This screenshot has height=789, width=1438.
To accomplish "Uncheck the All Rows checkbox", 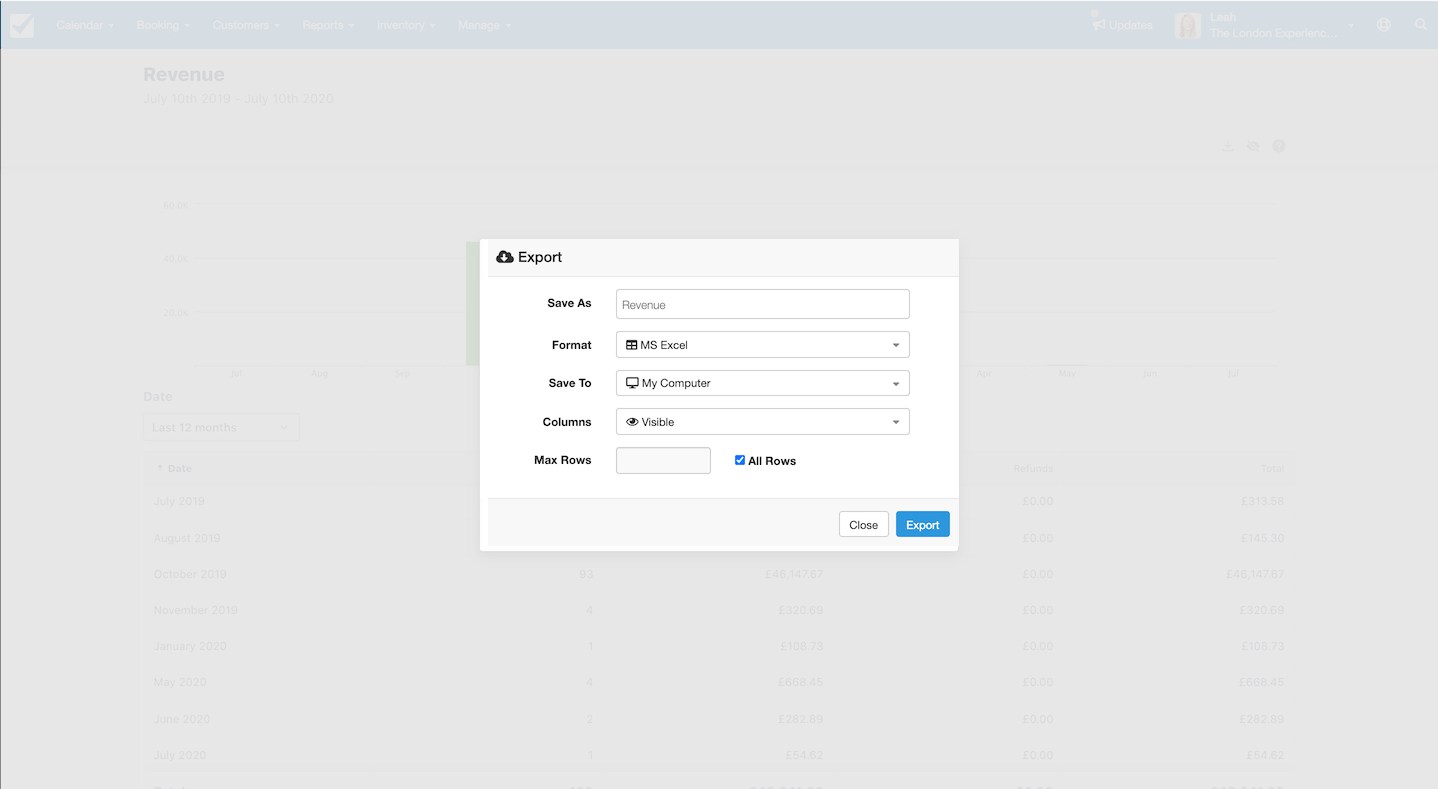I will (740, 460).
